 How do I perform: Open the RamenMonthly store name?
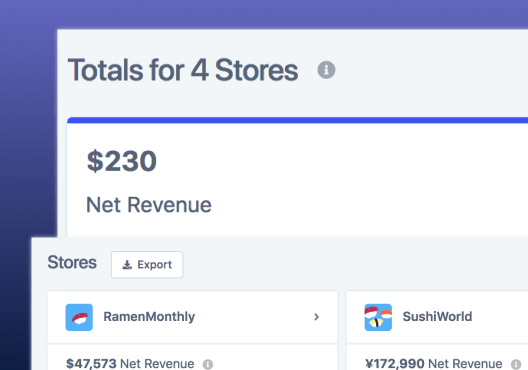[149, 317]
